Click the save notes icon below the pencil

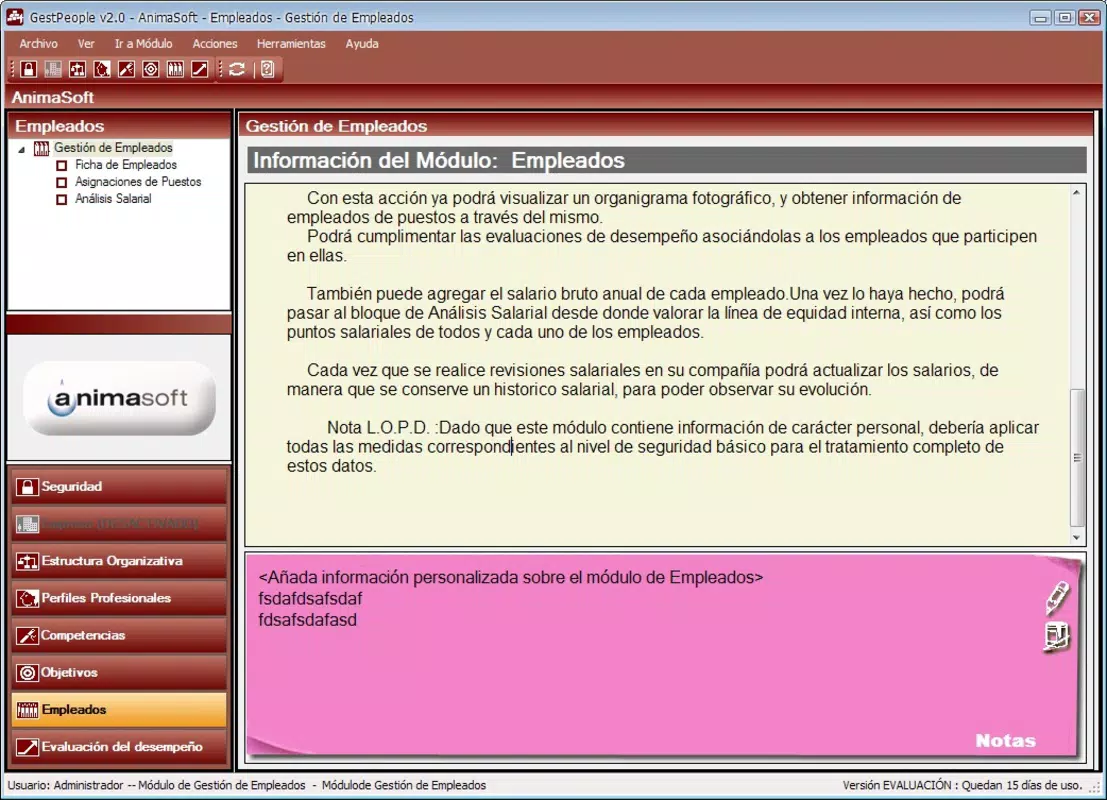click(1057, 637)
